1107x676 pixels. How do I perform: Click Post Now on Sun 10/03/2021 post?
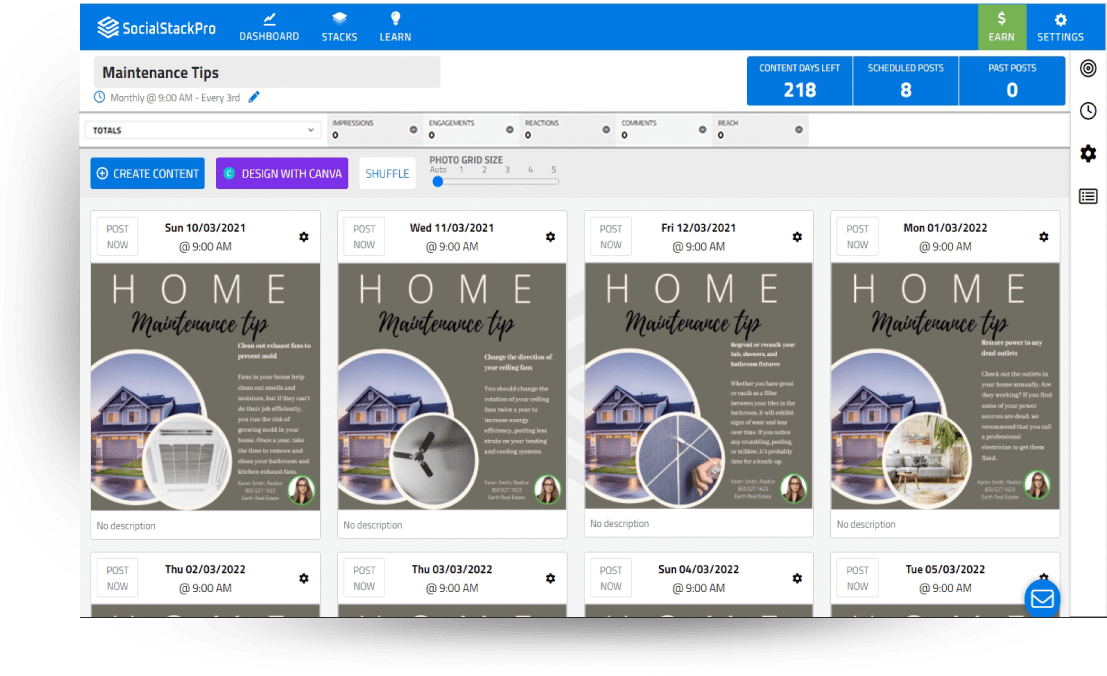(x=117, y=236)
